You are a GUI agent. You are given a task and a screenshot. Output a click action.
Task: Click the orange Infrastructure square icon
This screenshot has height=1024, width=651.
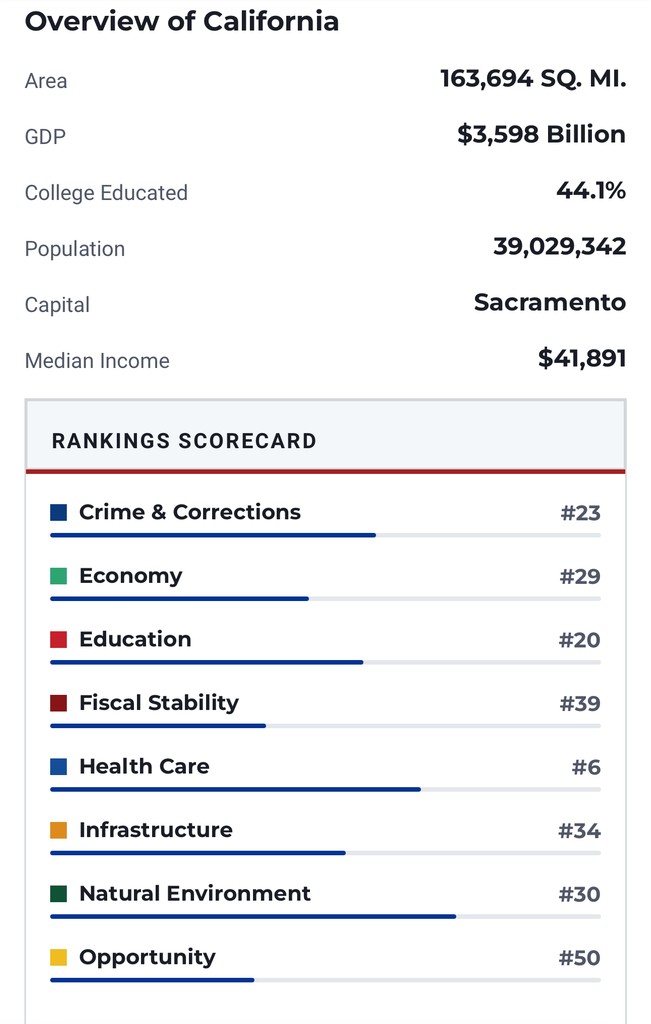coord(59,830)
